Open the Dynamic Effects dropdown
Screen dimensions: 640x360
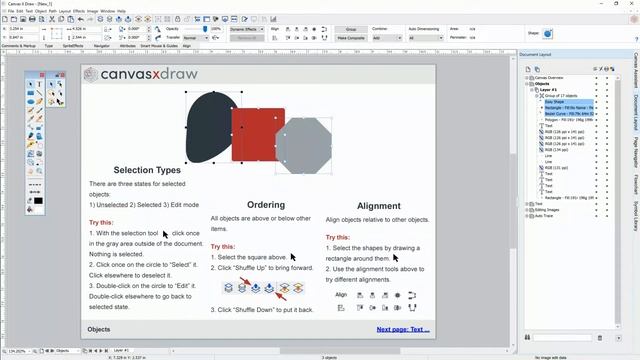pyautogui.click(x=247, y=29)
